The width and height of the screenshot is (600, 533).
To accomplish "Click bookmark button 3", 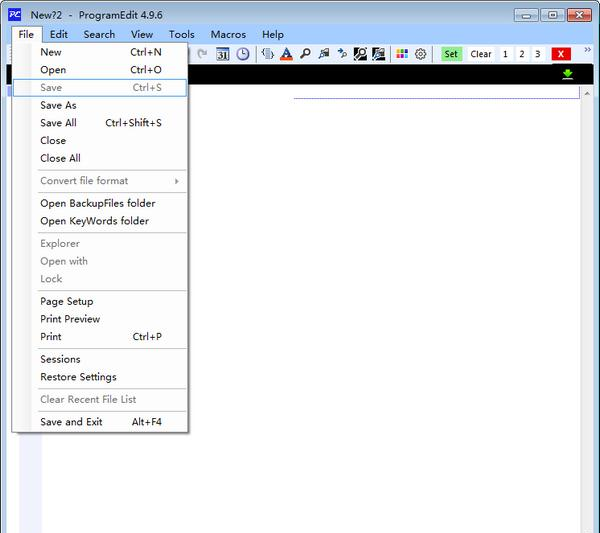I will point(538,54).
